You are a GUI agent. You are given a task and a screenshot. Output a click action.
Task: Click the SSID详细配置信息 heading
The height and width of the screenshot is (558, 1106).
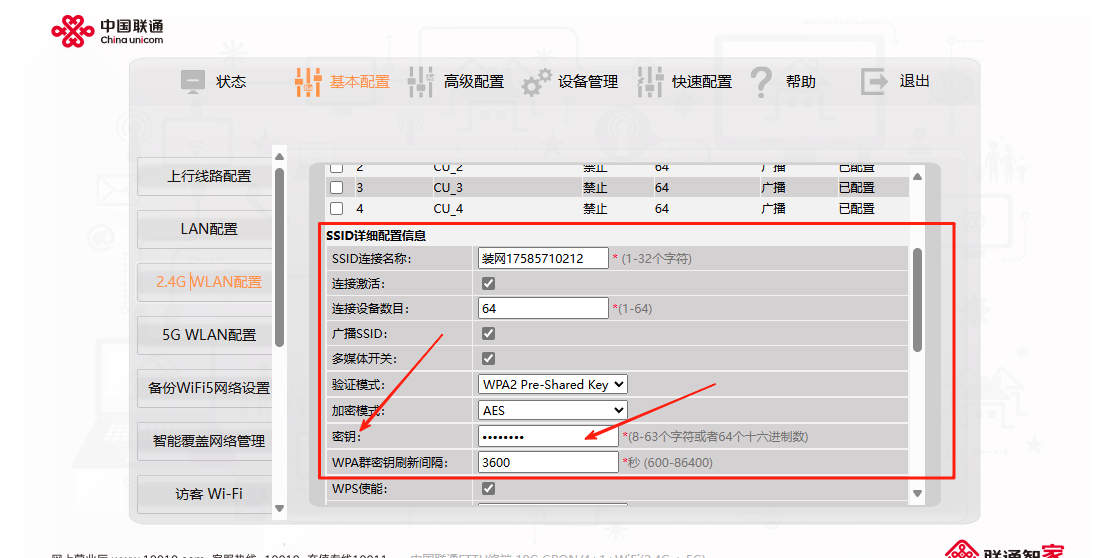coord(376,236)
